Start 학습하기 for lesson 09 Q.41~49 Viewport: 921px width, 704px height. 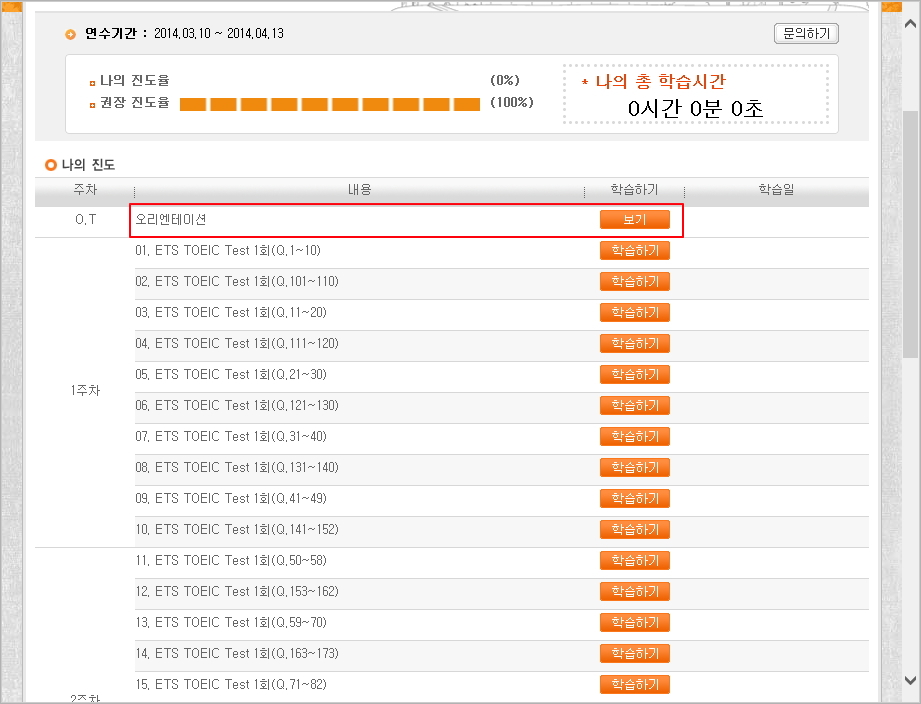tap(634, 498)
